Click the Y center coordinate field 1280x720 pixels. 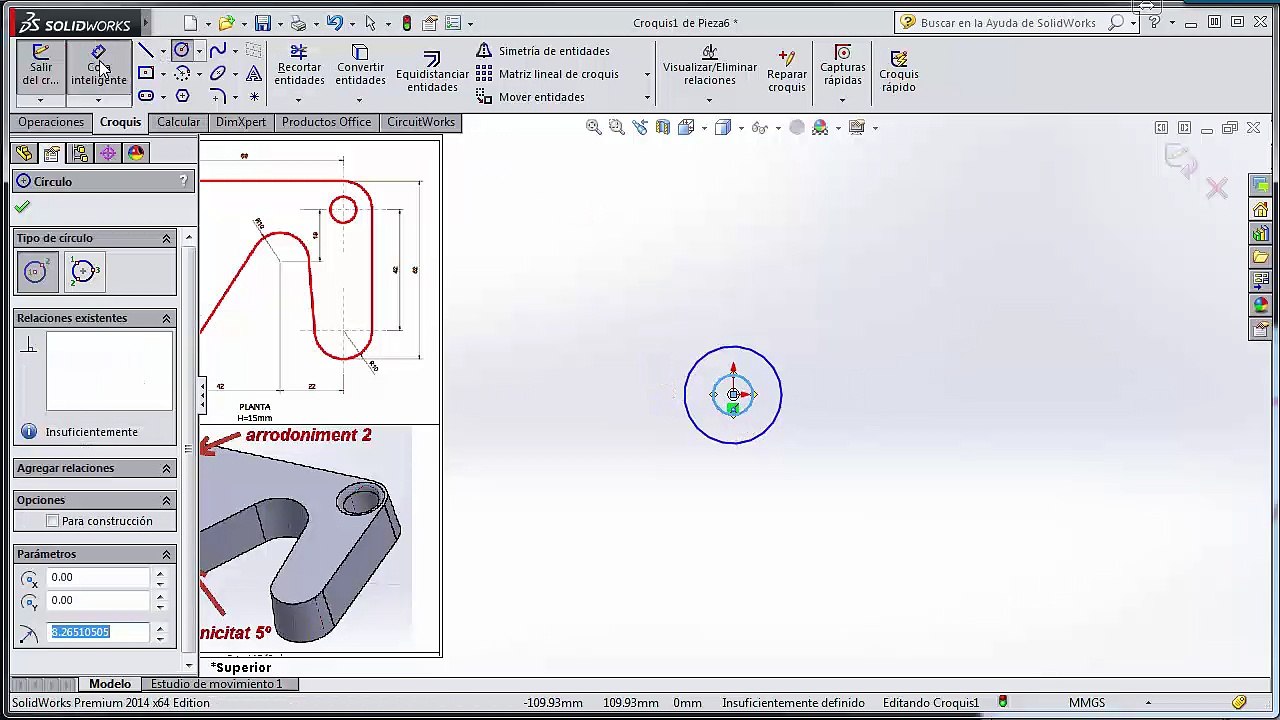(x=99, y=600)
